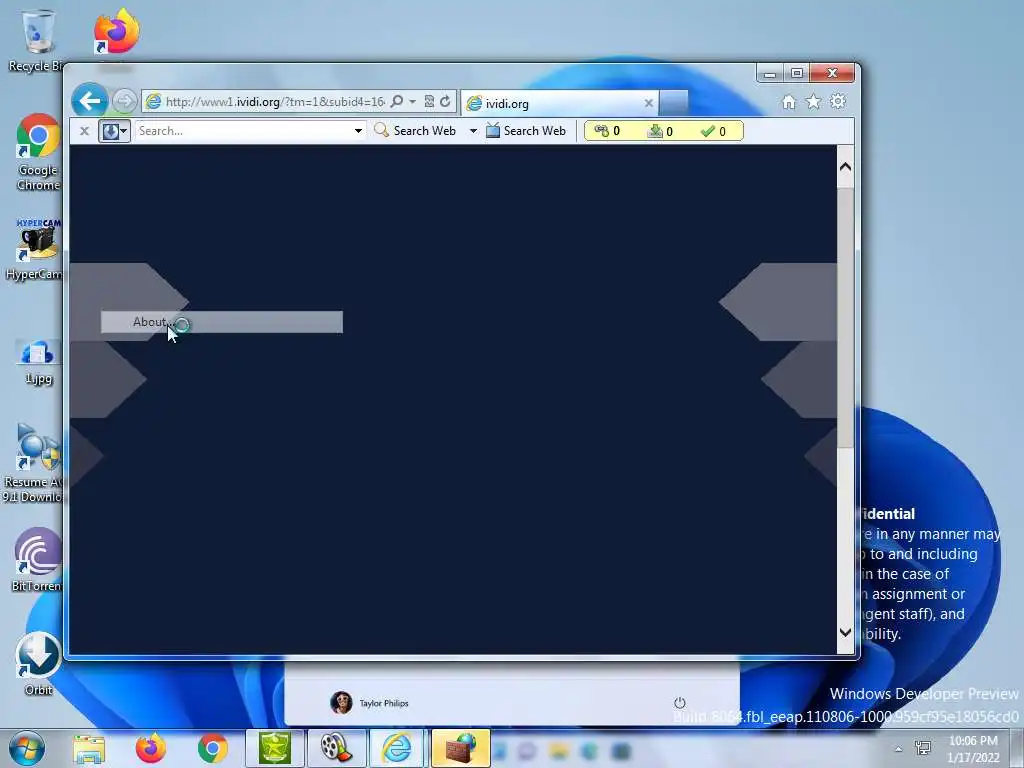Open the address bar autocomplete dropdown arrow
This screenshot has width=1024, height=768.
pyautogui.click(x=412, y=102)
